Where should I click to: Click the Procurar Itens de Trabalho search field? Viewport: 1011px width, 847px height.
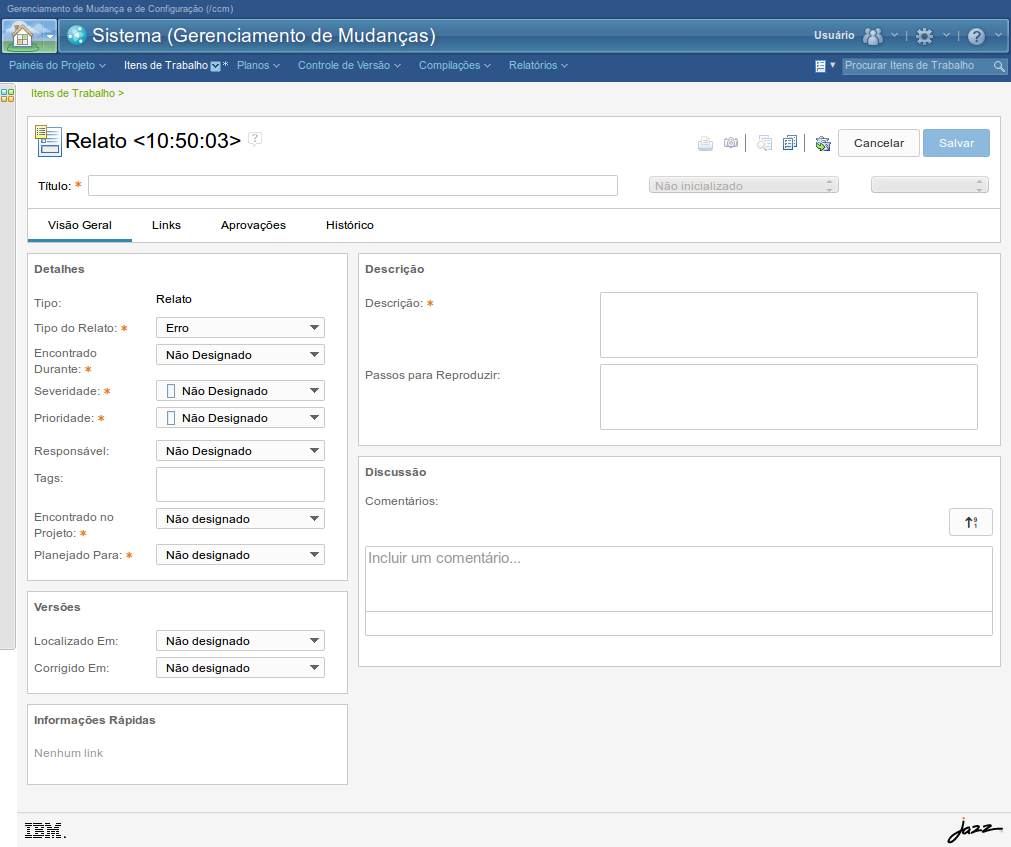coord(918,66)
